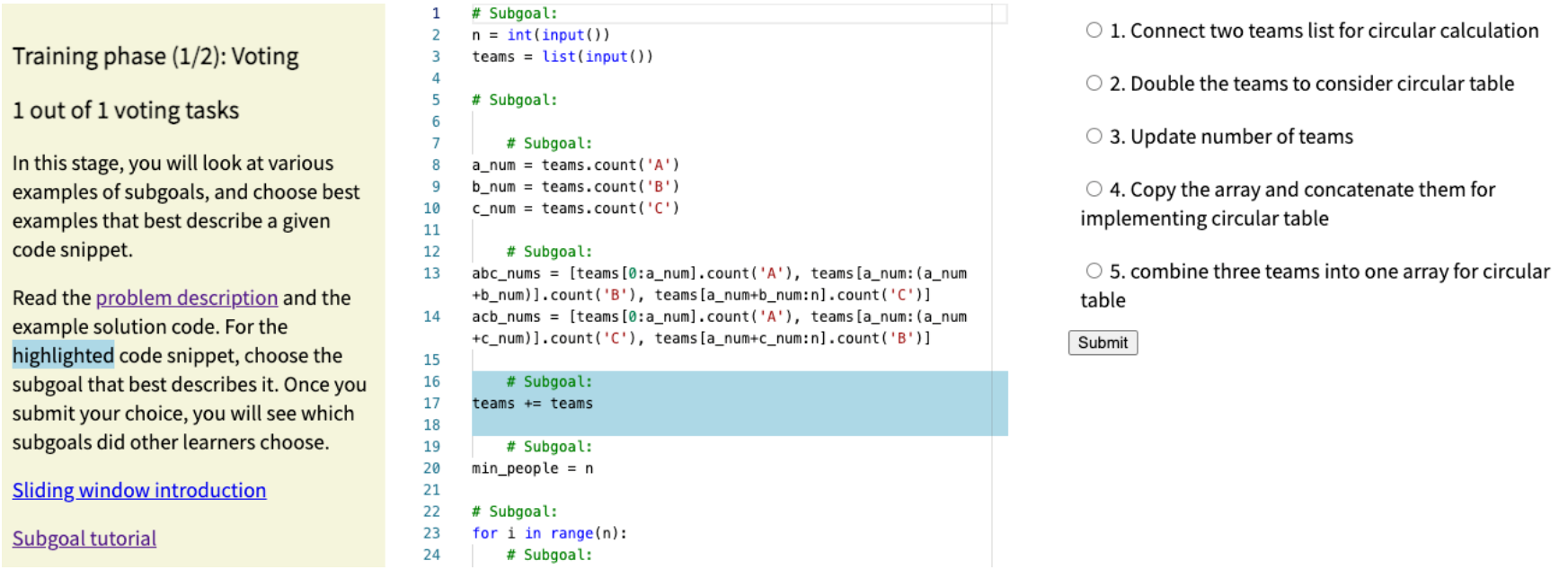Pick option 3 Update number of teams
The image size is (1568, 570).
click(x=1094, y=137)
